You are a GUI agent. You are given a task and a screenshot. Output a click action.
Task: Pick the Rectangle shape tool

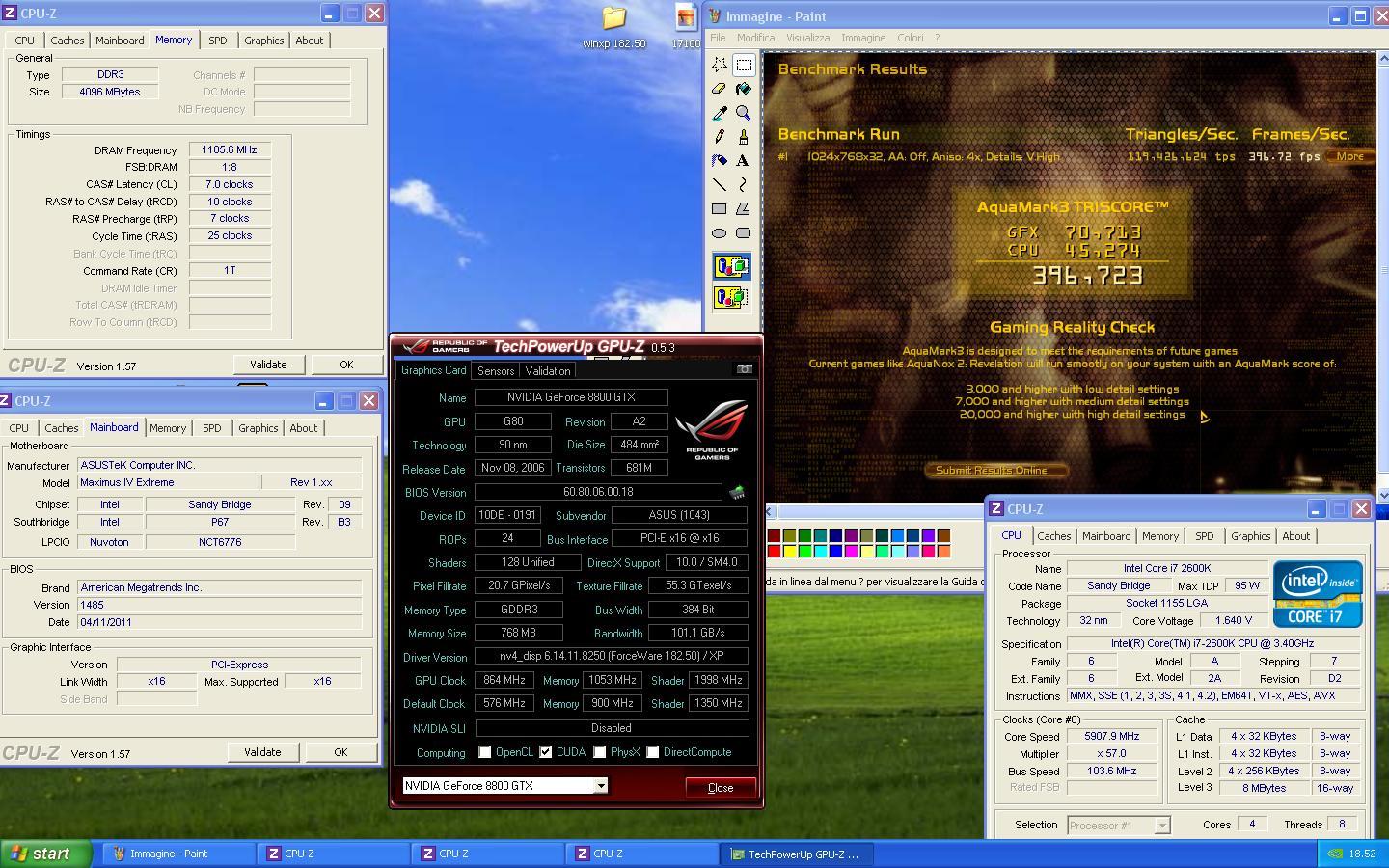pyautogui.click(x=720, y=208)
